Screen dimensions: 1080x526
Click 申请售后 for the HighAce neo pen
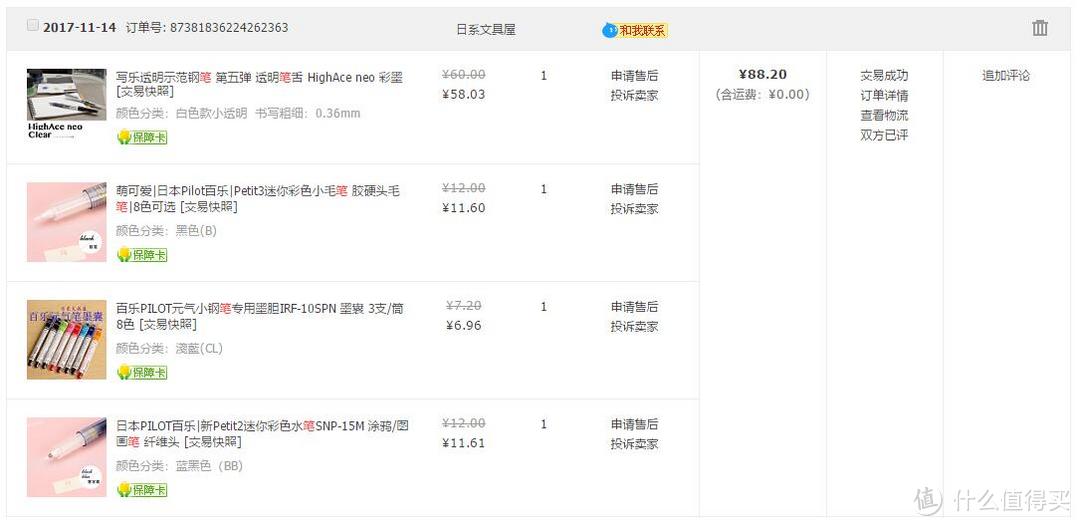[x=634, y=76]
